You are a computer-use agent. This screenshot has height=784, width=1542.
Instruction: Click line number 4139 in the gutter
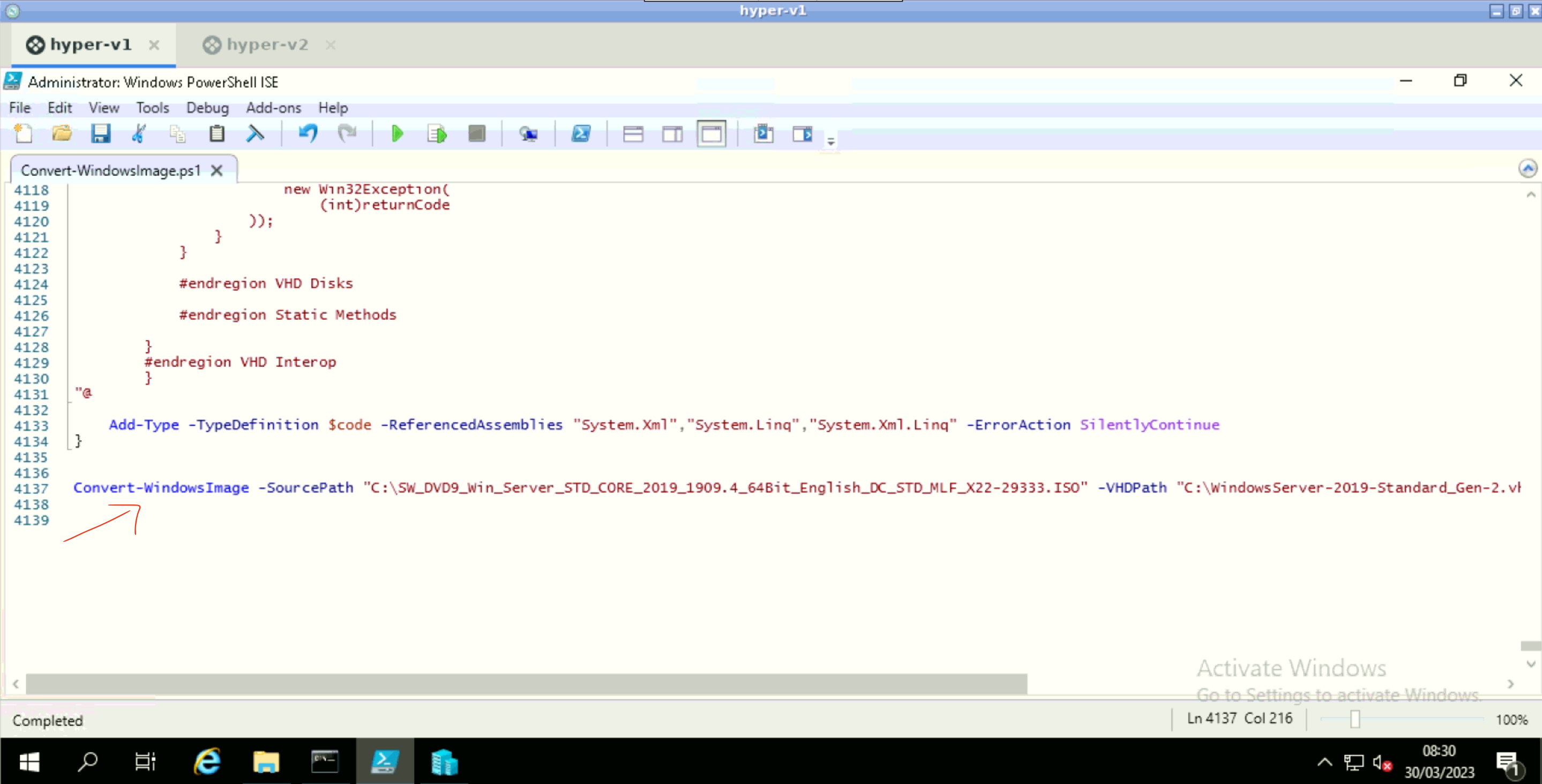point(32,520)
